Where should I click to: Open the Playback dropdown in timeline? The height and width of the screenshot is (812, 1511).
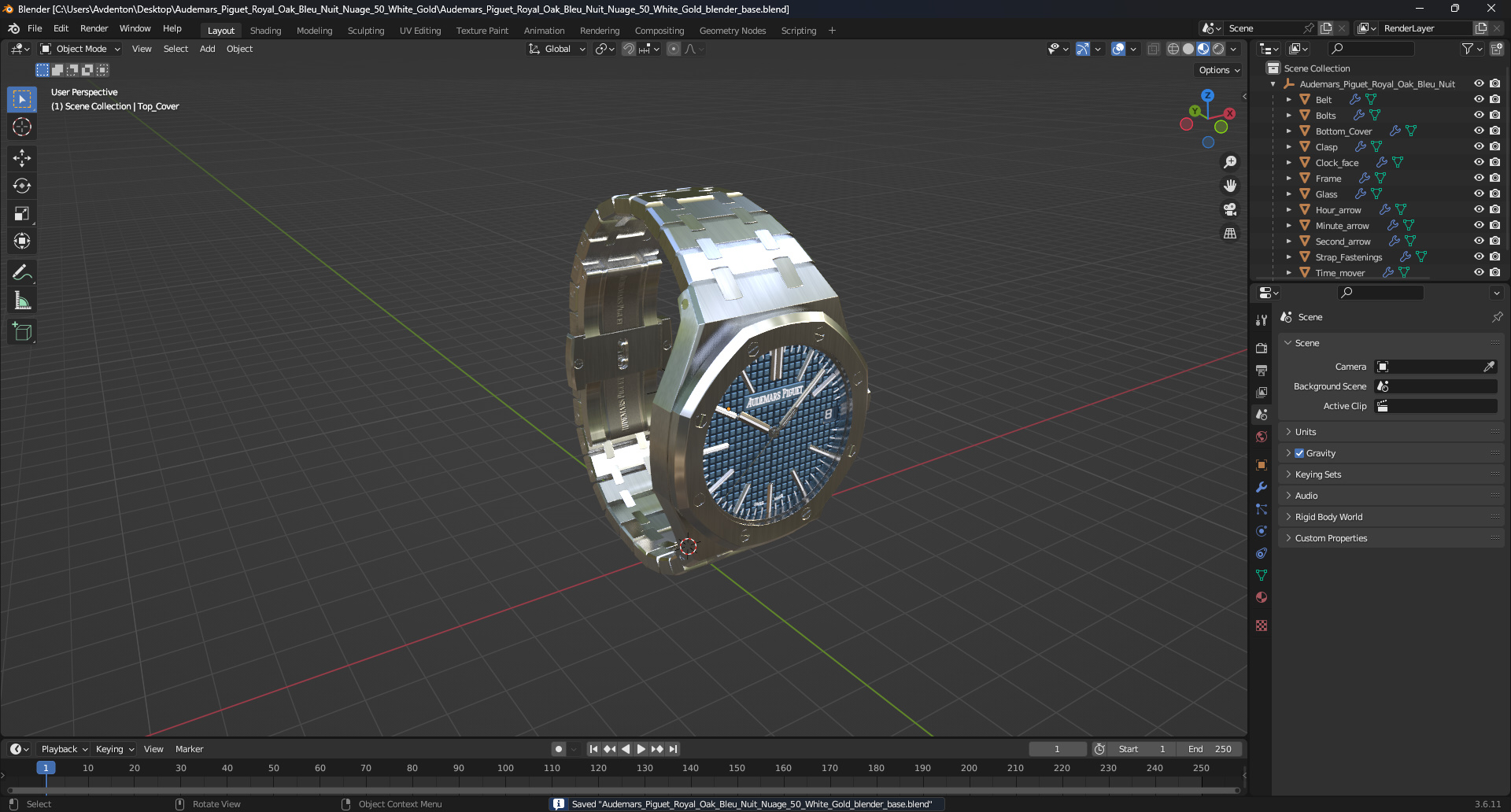[x=65, y=749]
